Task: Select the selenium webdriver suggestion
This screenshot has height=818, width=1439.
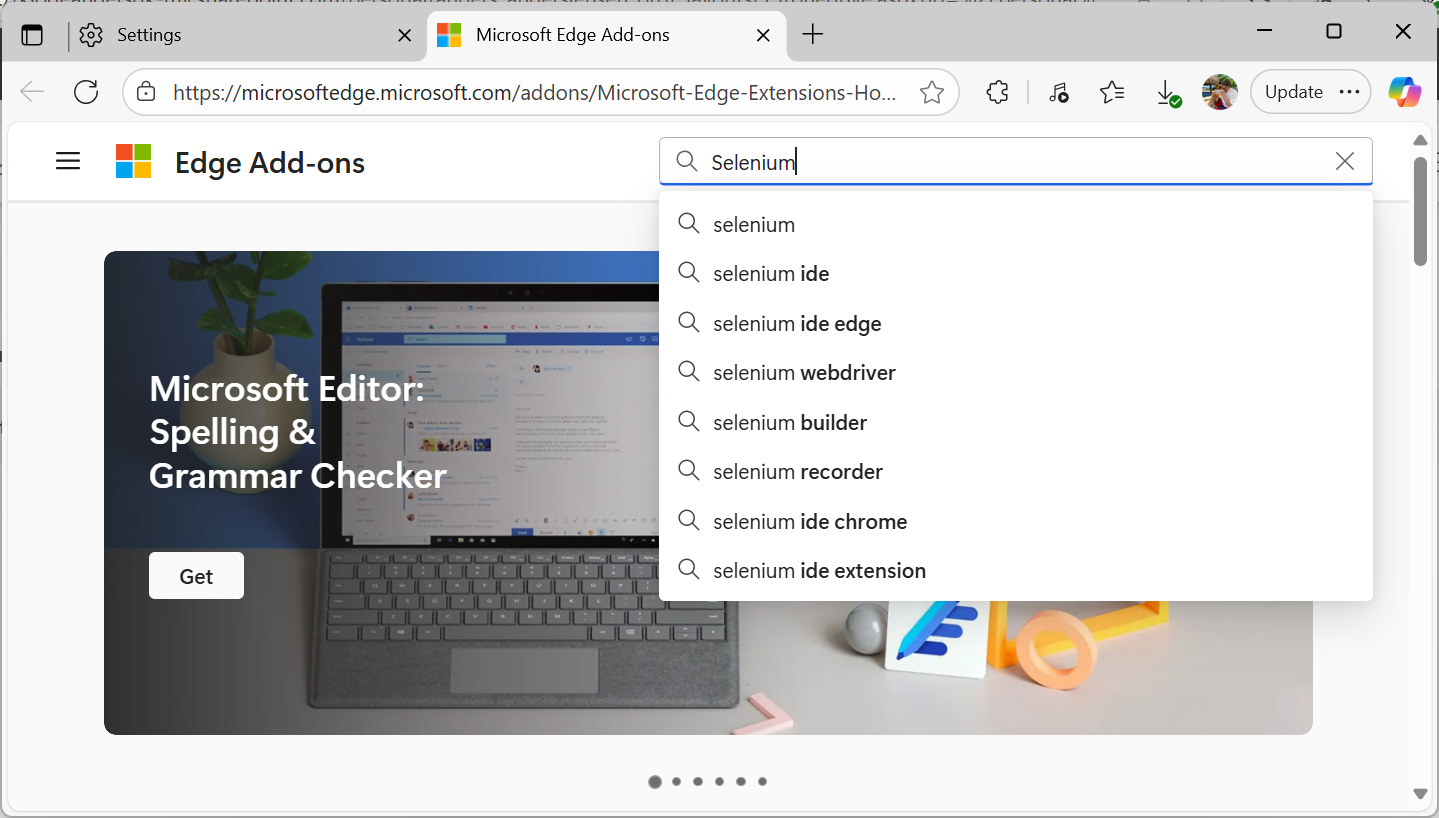Action: (803, 372)
